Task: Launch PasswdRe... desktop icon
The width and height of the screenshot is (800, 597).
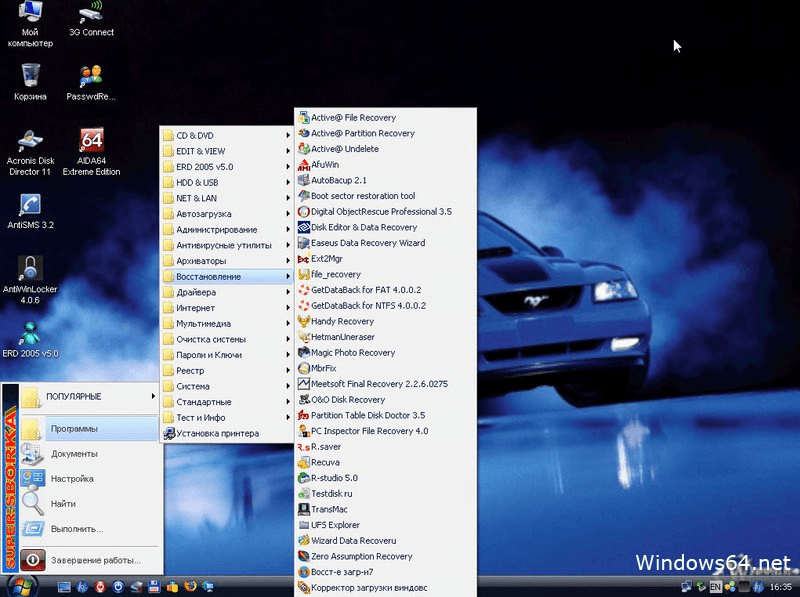Action: point(91,82)
